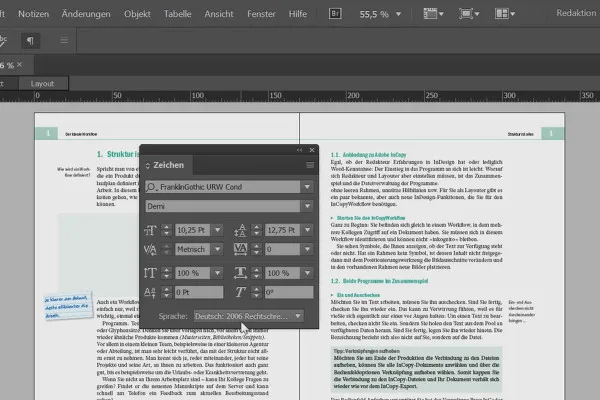The width and height of the screenshot is (600, 400).
Task: Open the Sprache language dropdown
Action: pos(249,316)
